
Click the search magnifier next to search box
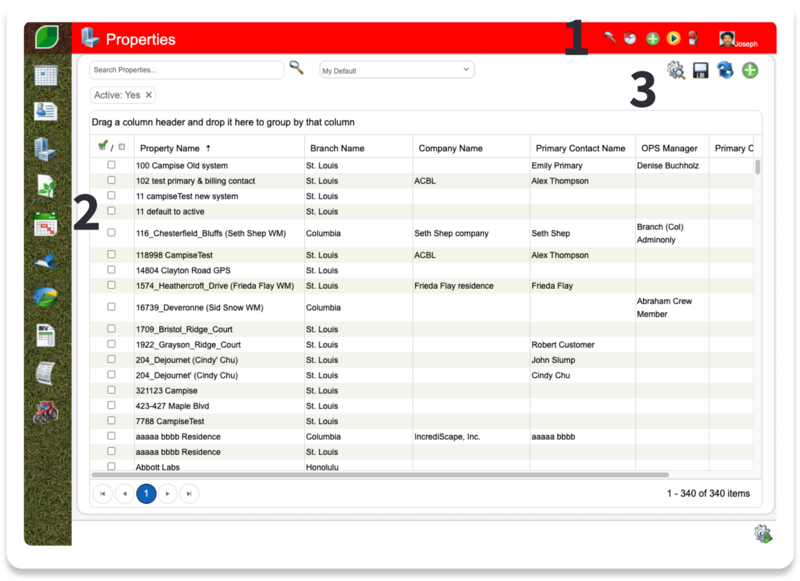point(296,67)
